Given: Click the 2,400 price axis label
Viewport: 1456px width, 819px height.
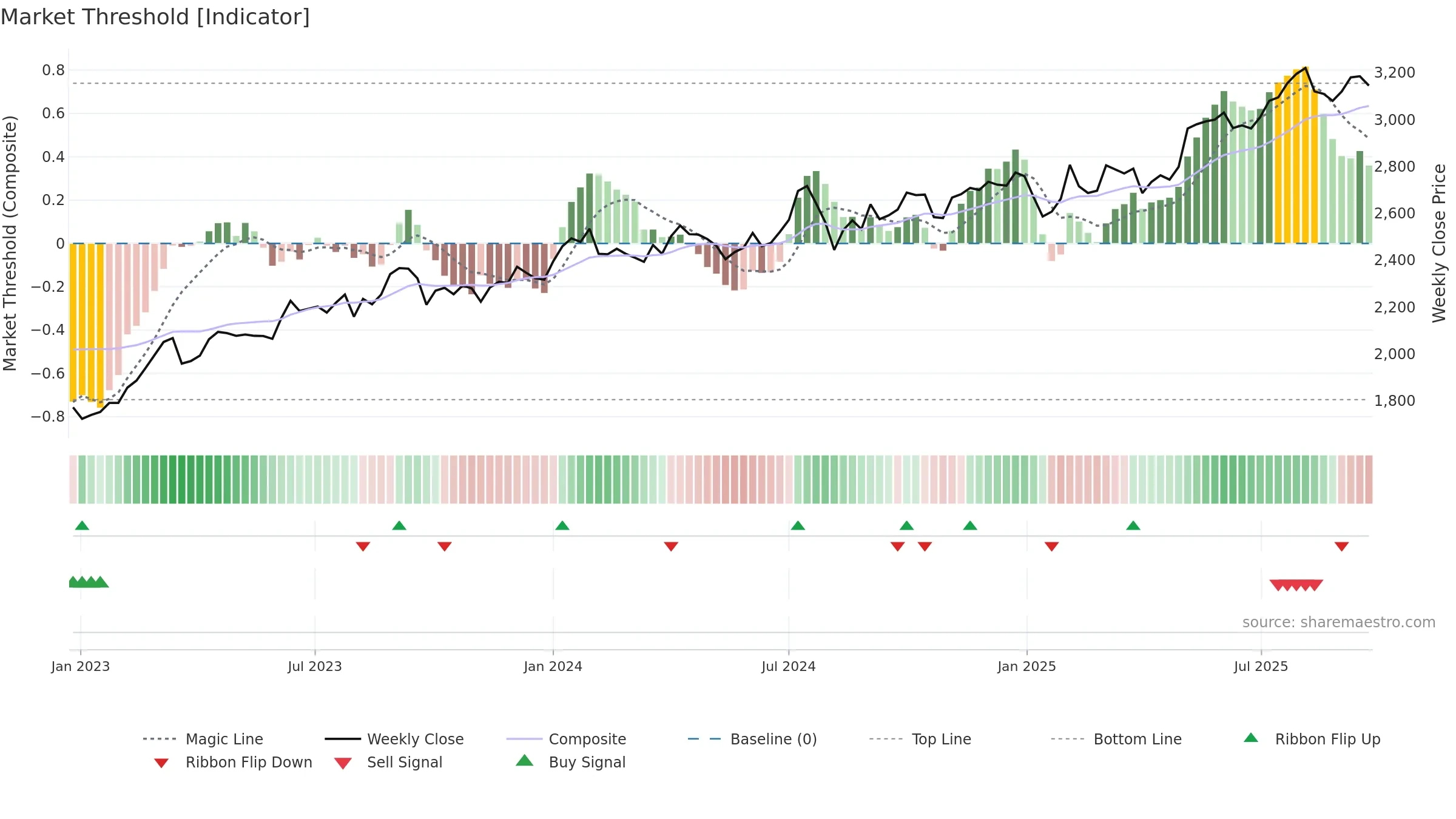Looking at the screenshot, I should tap(1395, 260).
